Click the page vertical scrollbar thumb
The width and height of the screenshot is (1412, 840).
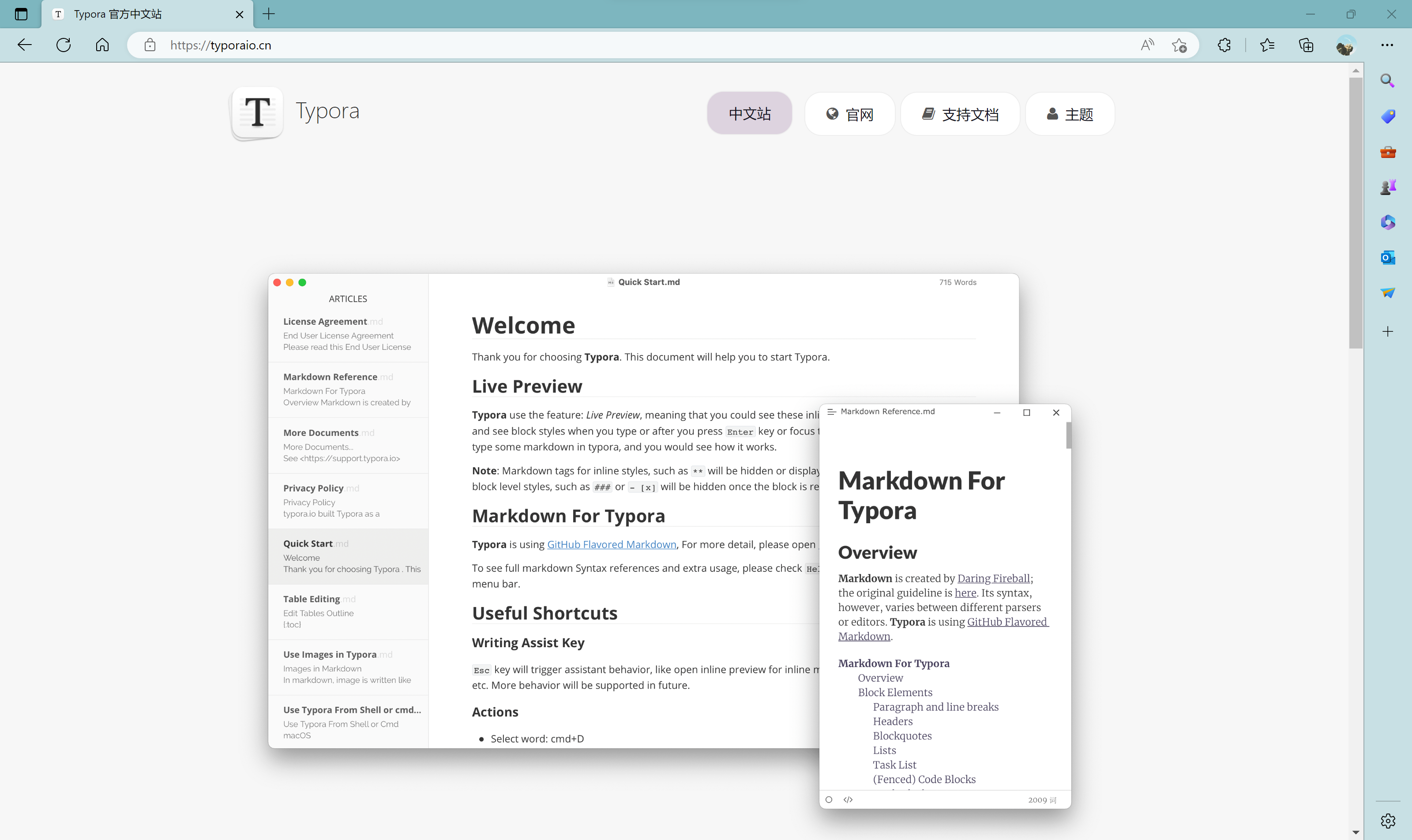[x=1356, y=212]
